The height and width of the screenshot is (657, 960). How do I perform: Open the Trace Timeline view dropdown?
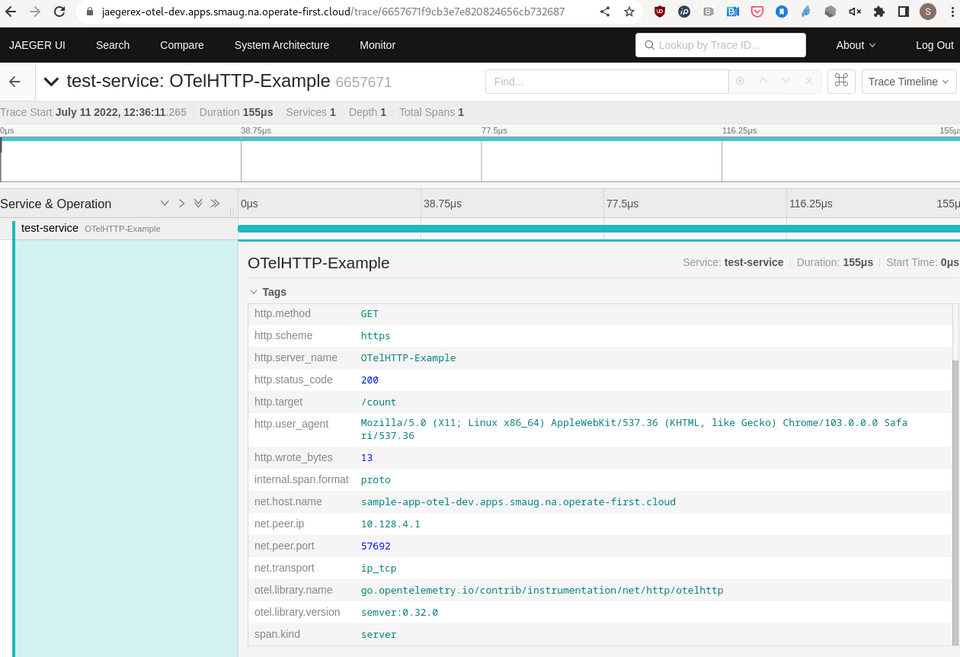(x=909, y=82)
